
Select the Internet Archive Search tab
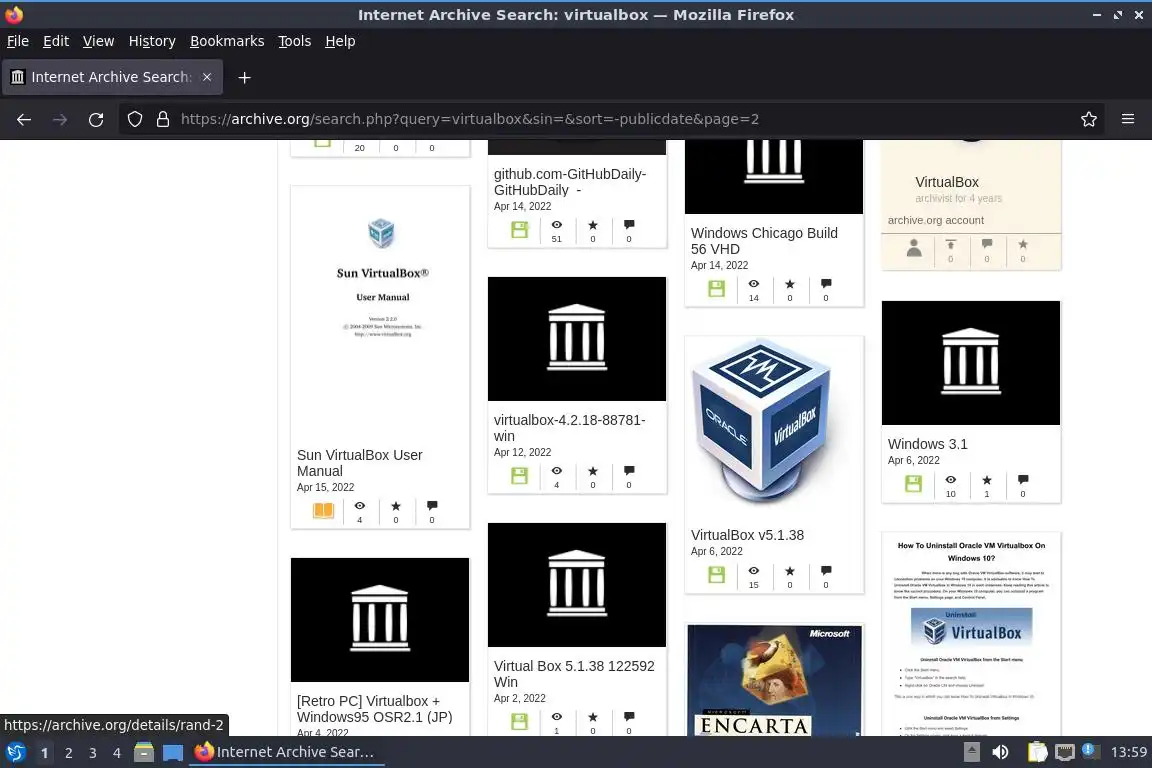click(112, 77)
